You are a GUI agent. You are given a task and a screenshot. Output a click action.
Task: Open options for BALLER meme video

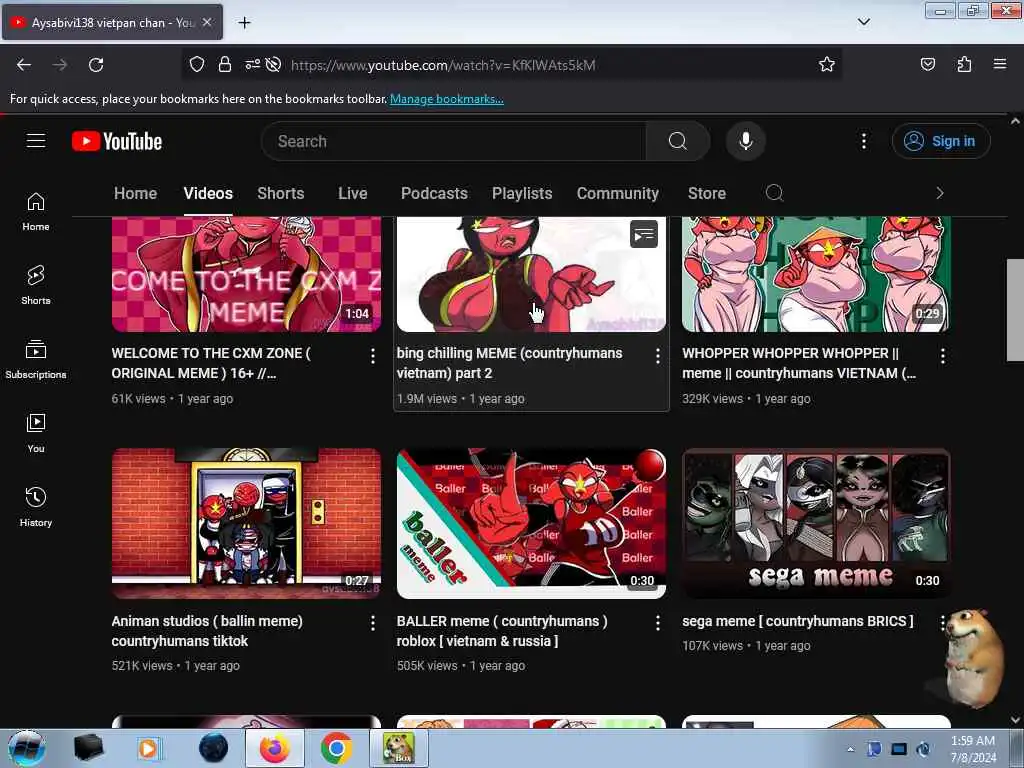pos(658,623)
